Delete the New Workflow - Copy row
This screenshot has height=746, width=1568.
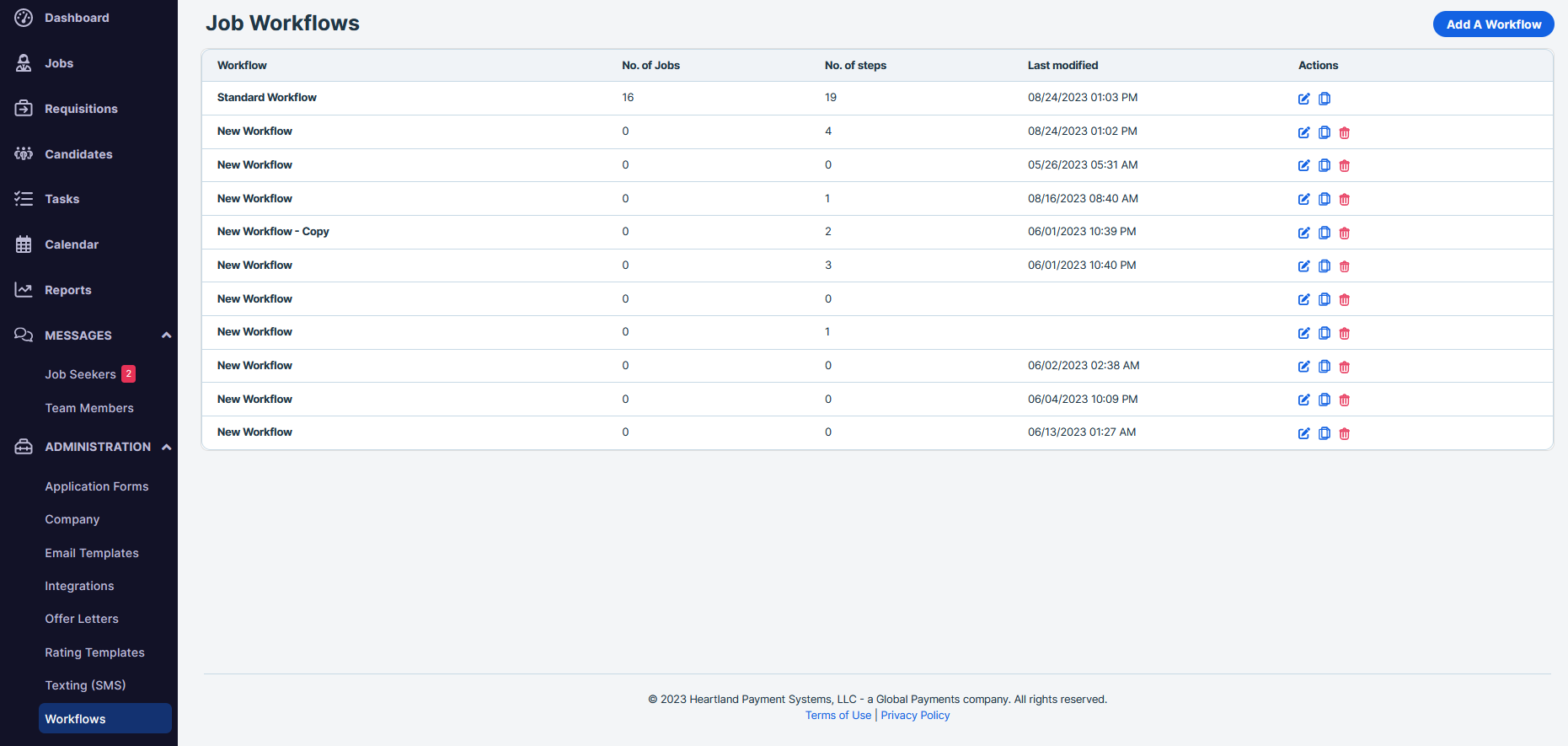[x=1345, y=233]
